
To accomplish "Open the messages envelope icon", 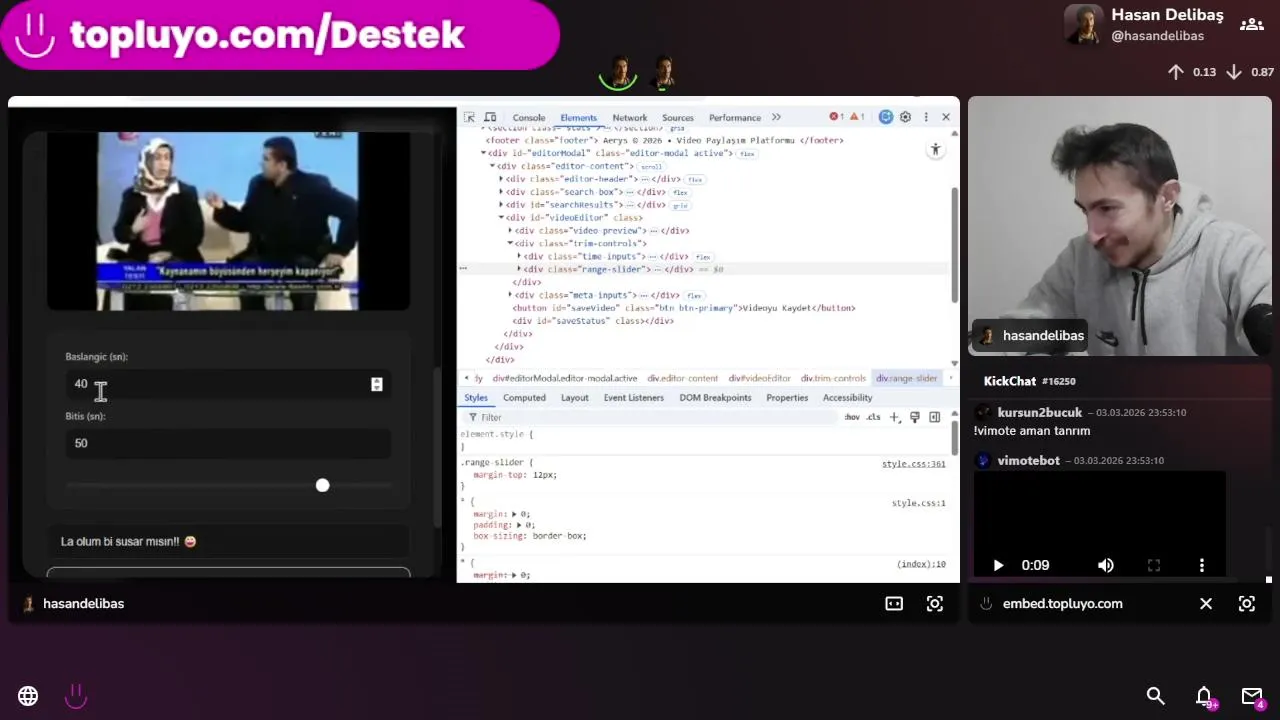I will click(1252, 696).
